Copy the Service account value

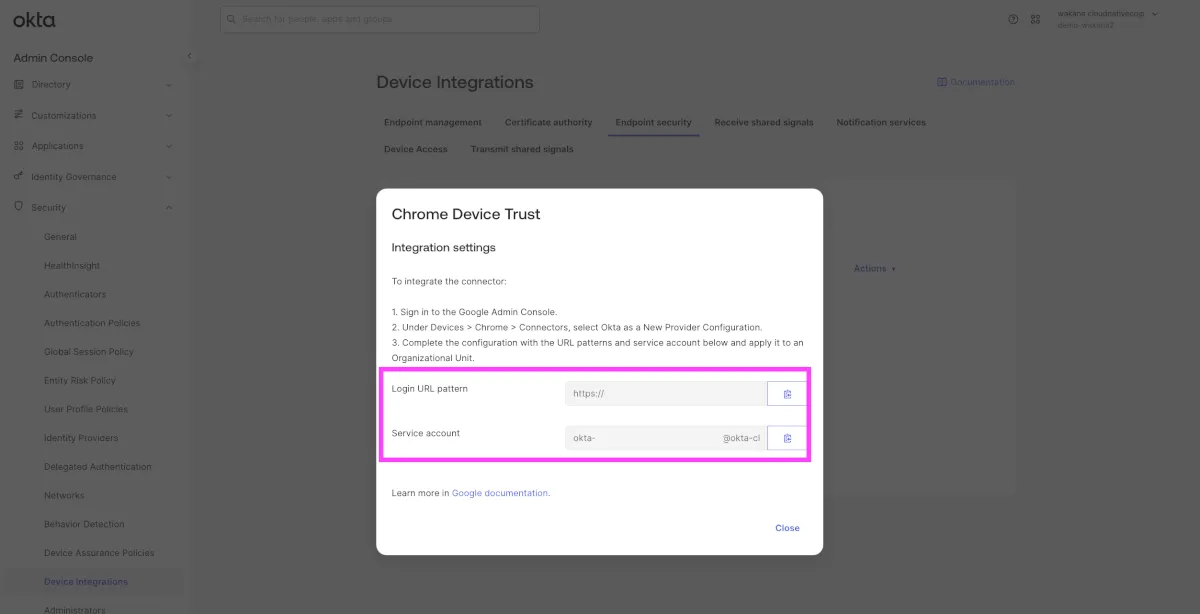787,438
